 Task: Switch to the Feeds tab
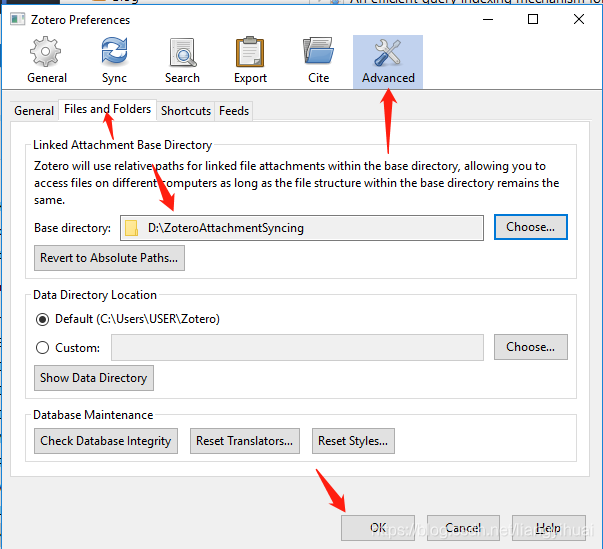pyautogui.click(x=234, y=111)
